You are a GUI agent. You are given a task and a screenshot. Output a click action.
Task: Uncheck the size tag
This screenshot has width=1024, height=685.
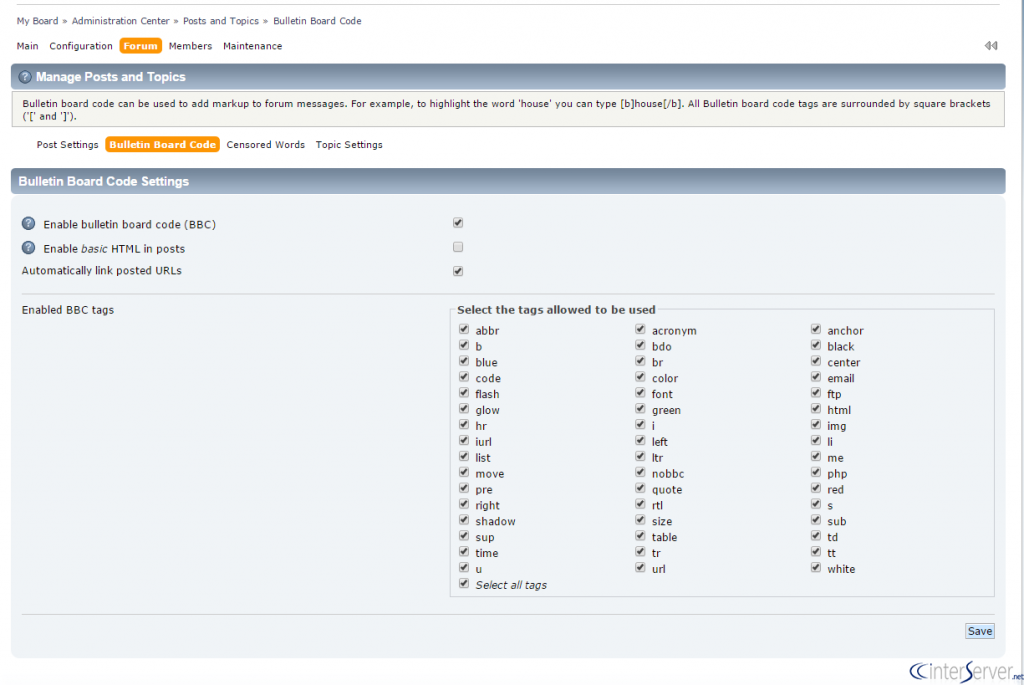point(640,520)
